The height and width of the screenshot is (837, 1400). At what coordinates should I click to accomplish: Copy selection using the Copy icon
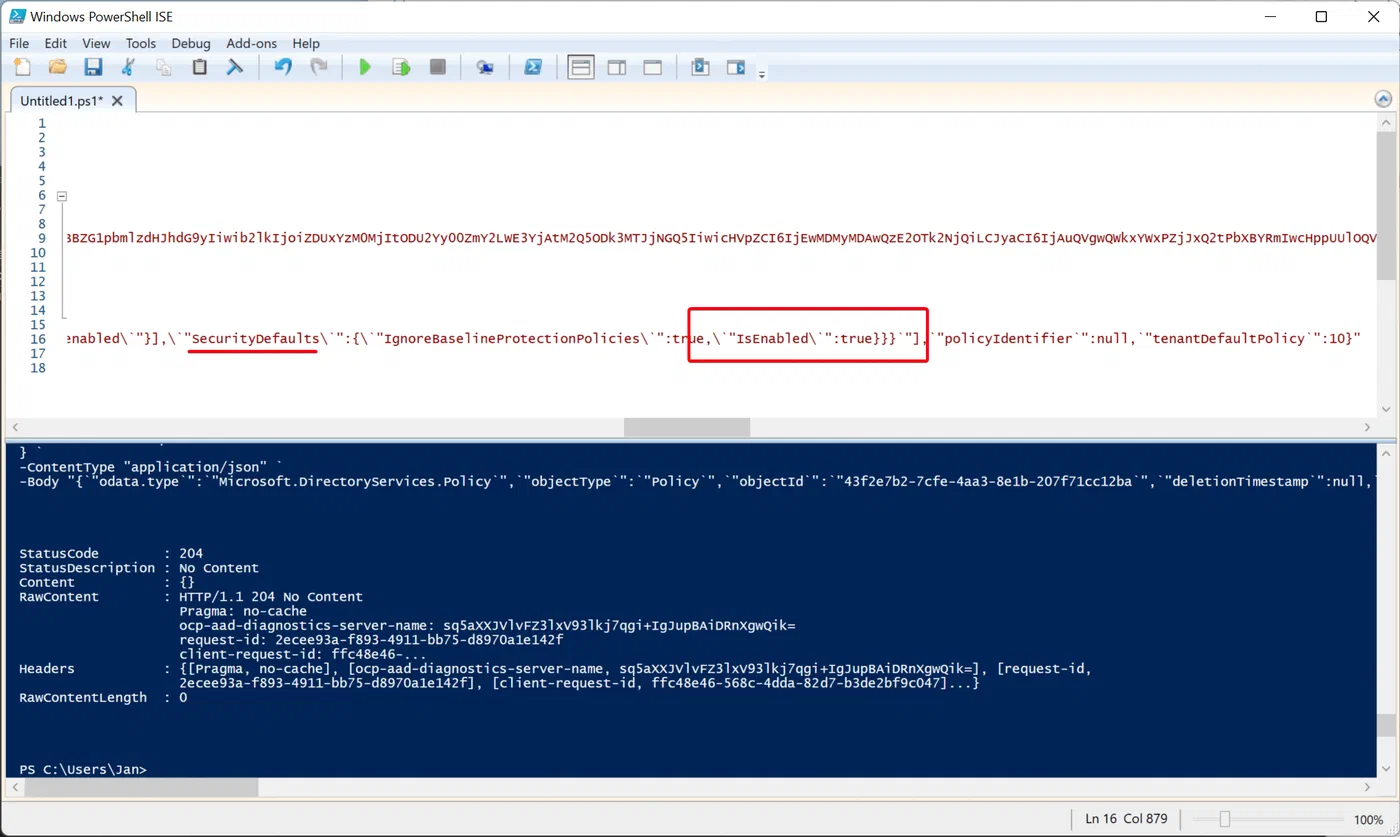point(163,67)
